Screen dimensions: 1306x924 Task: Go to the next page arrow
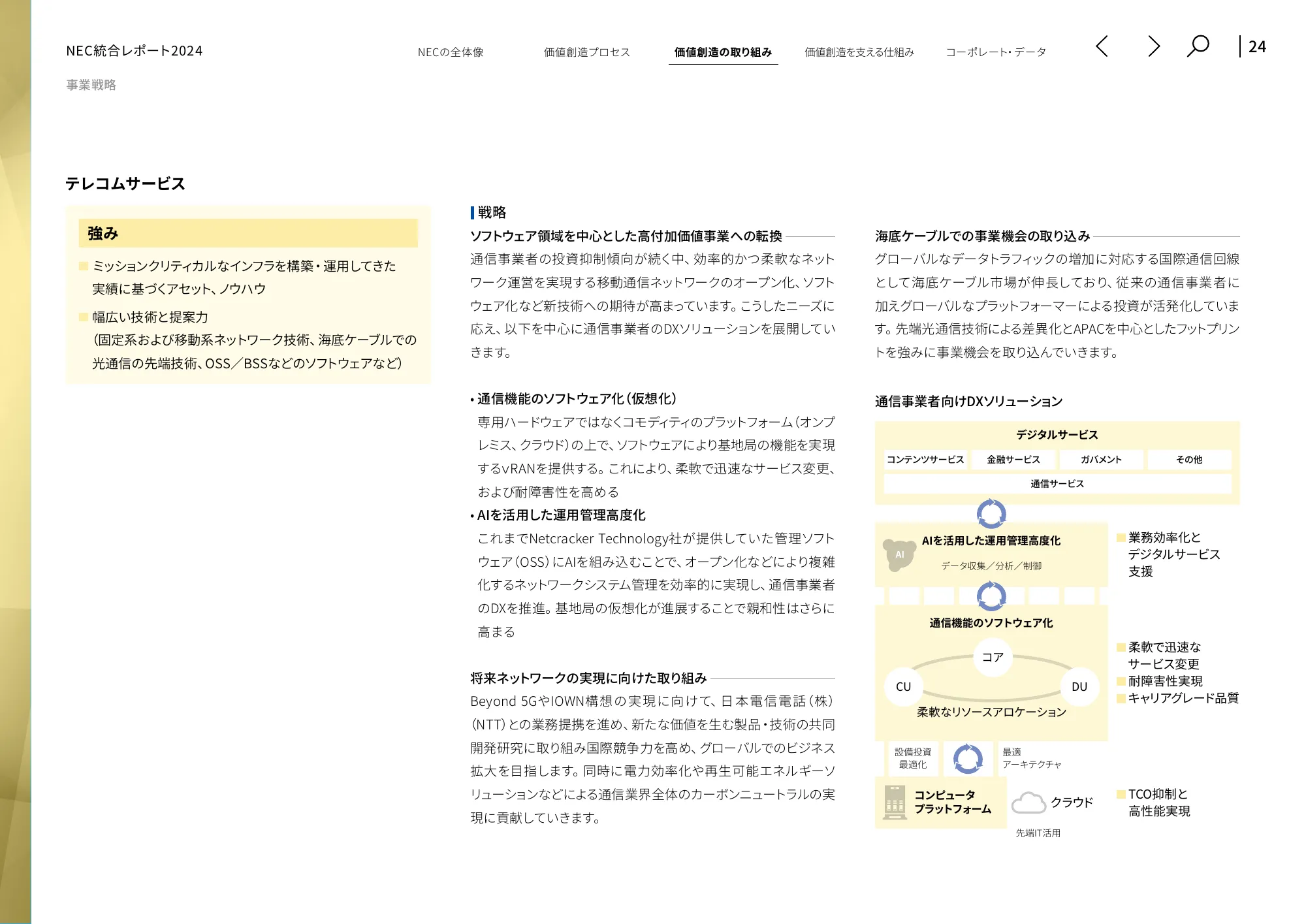click(x=1154, y=46)
